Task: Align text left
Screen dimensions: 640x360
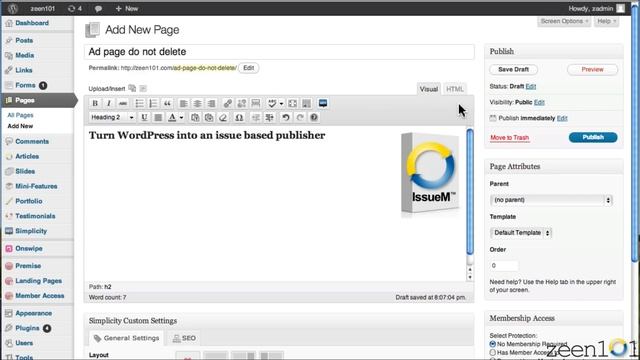Action: tap(184, 103)
